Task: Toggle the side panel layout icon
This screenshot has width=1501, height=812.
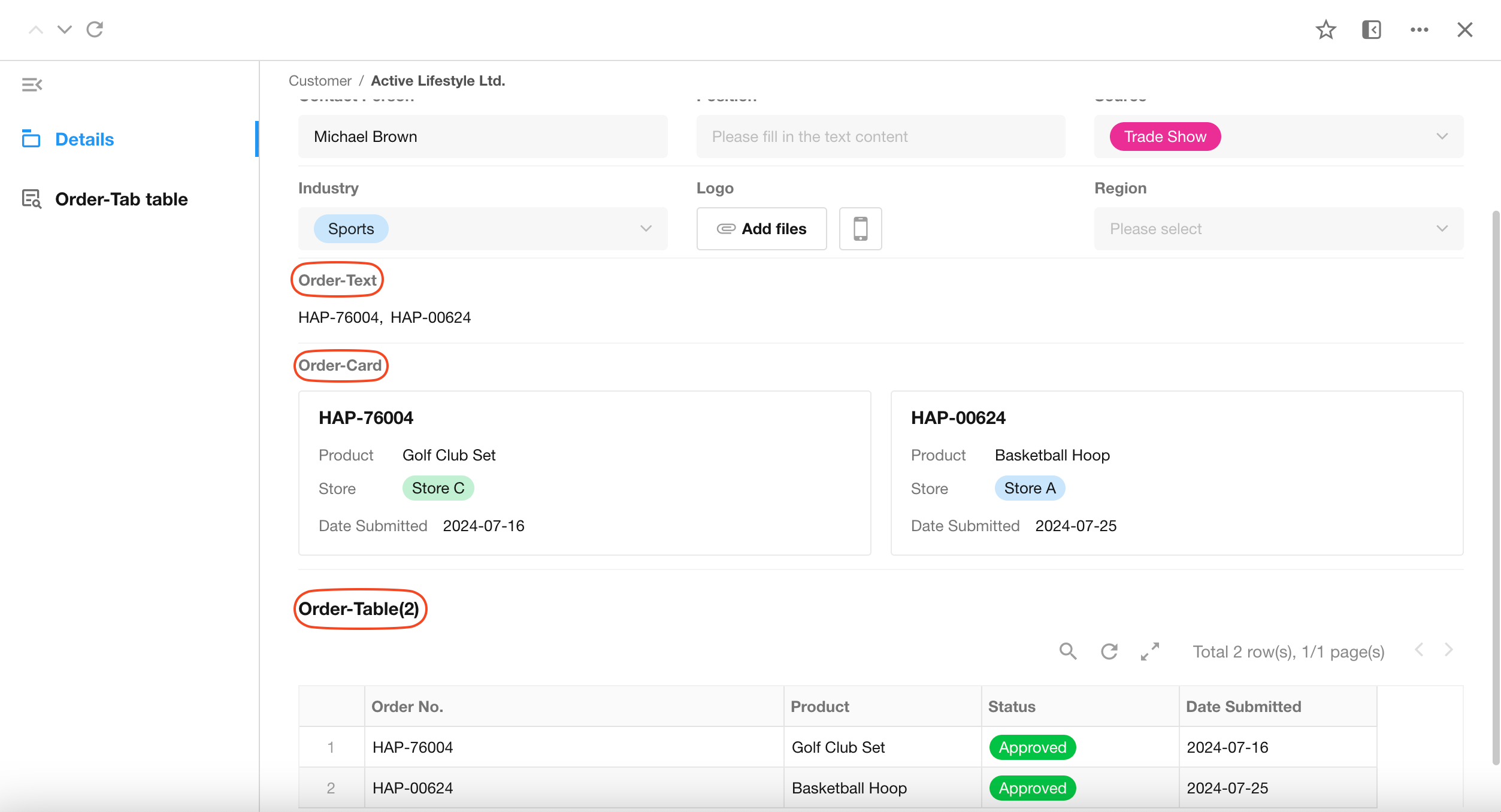Action: (x=1371, y=29)
